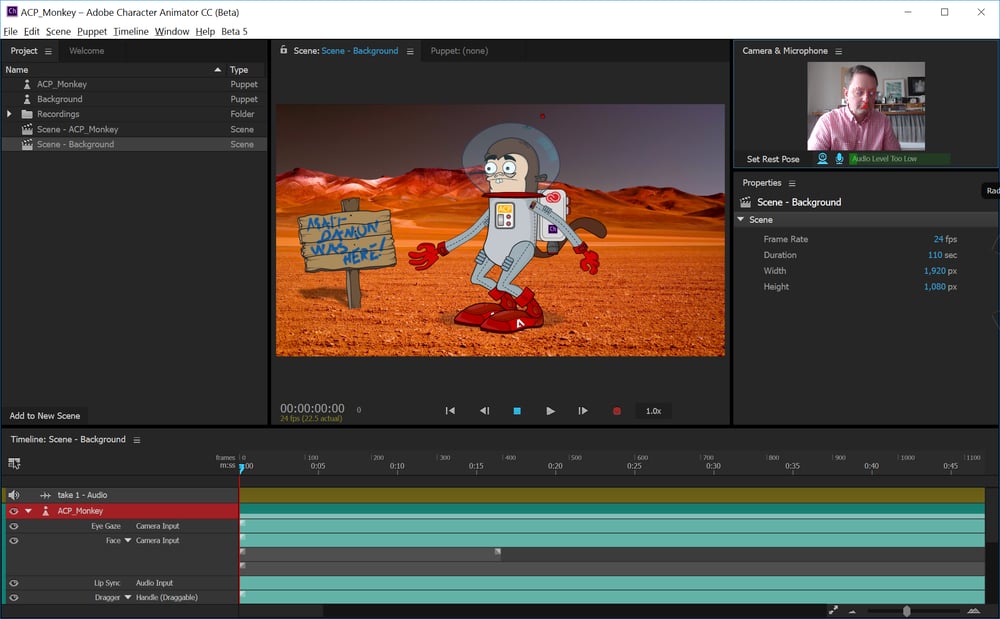Viewport: 1000px width, 619px height.
Task: Hide the ACP_Monkey track eye icon
Action: pyautogui.click(x=13, y=511)
